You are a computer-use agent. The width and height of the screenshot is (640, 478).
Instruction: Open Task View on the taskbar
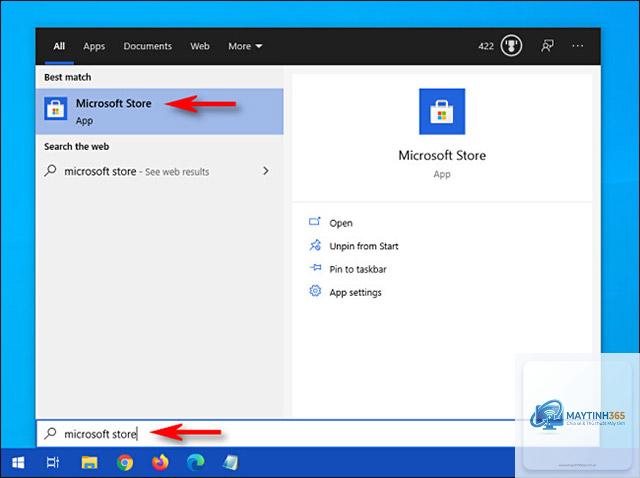pos(53,462)
